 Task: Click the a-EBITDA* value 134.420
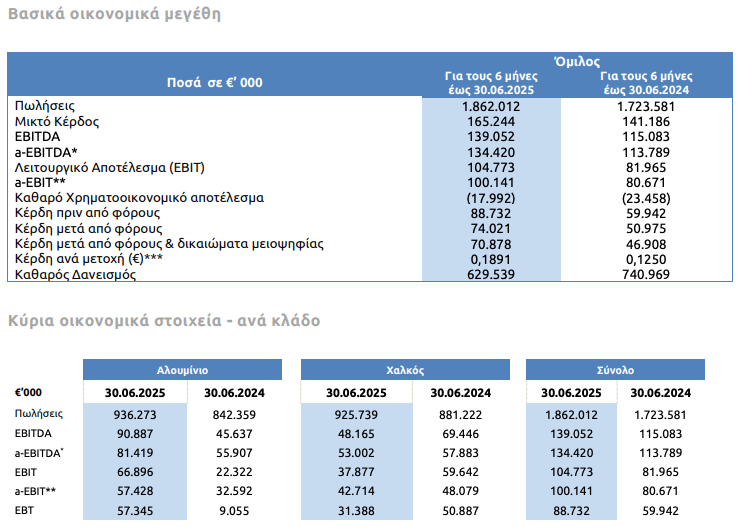tap(491, 152)
